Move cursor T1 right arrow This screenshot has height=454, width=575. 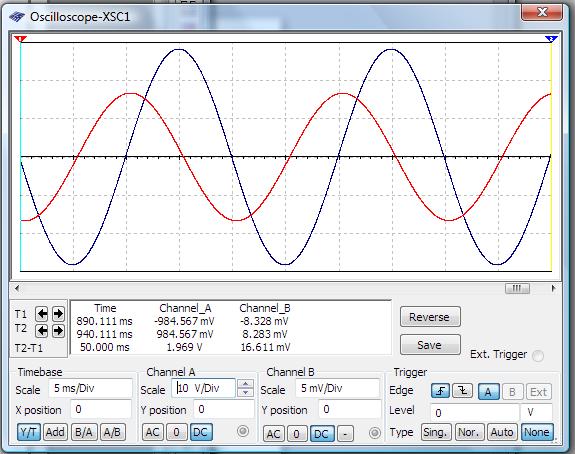coord(58,314)
